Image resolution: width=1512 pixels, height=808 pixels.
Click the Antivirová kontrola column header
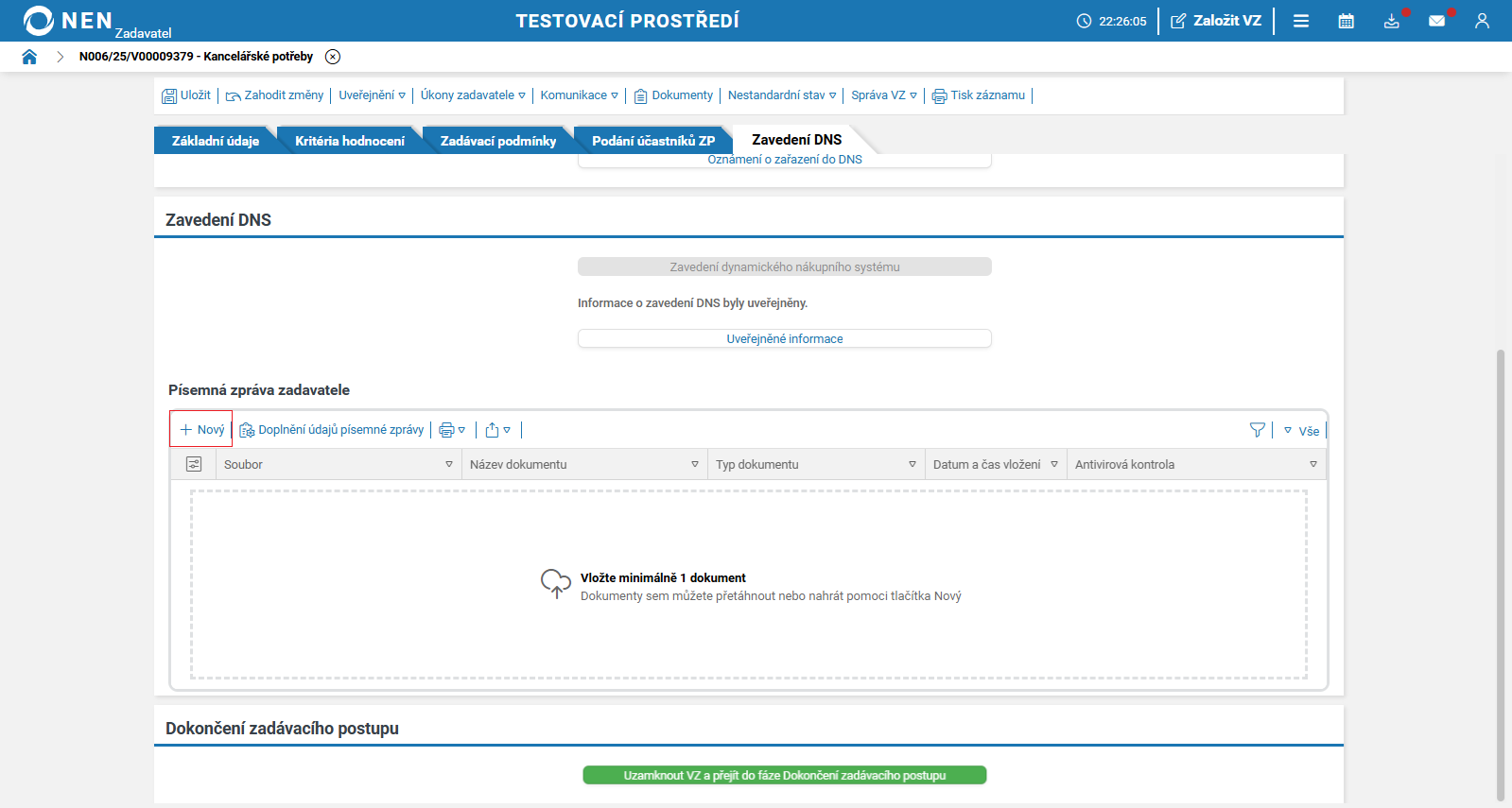point(1197,464)
